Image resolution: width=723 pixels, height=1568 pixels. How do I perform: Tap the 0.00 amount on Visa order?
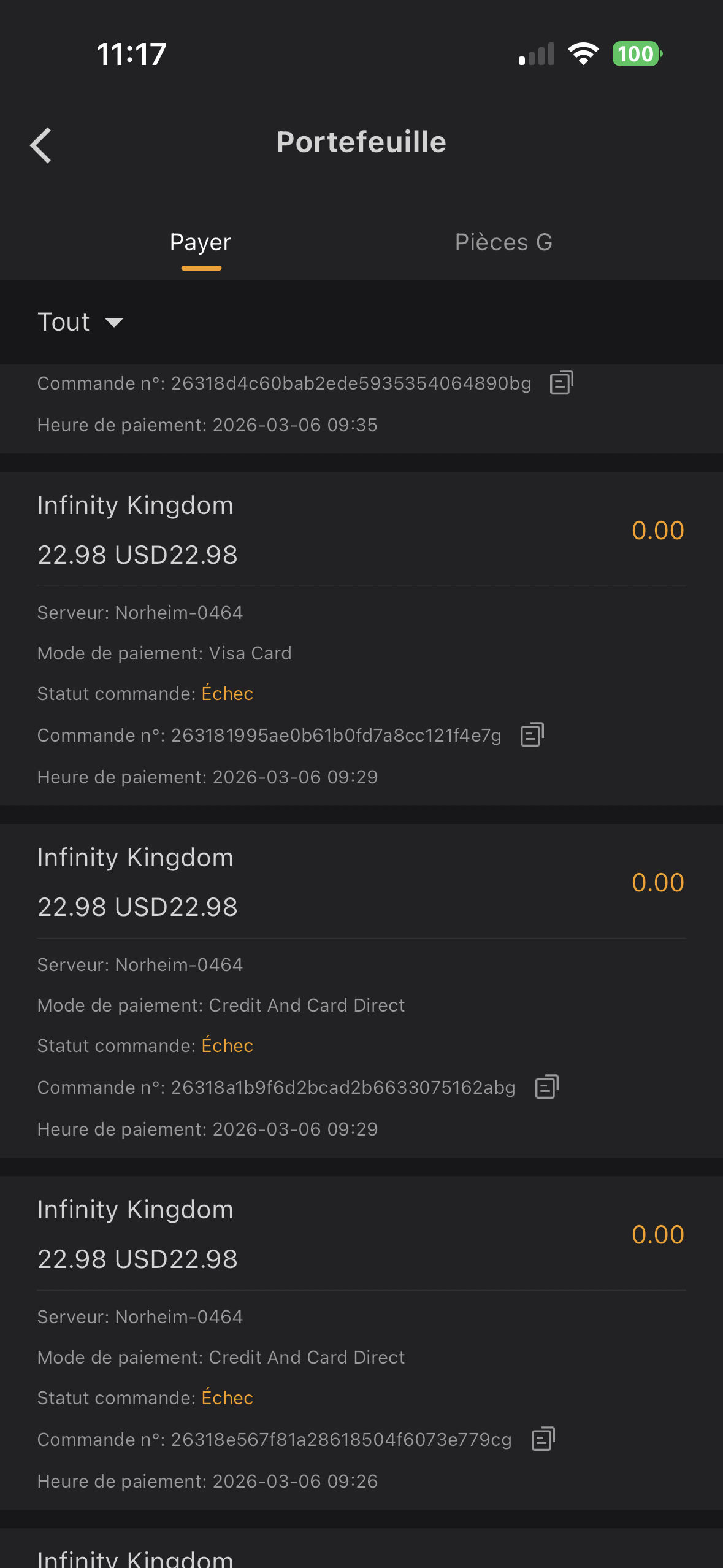(657, 531)
